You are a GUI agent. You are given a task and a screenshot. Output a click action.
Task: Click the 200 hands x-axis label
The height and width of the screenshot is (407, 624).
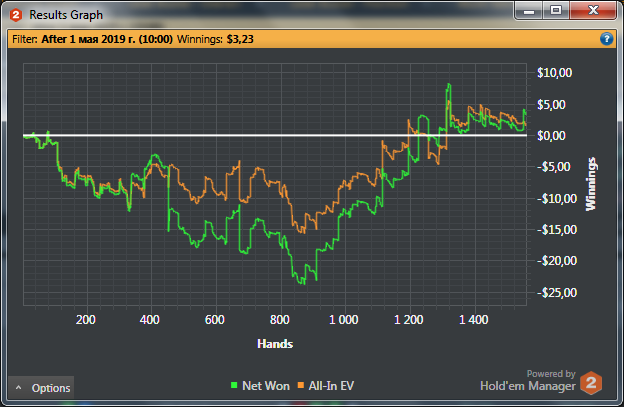[86, 319]
